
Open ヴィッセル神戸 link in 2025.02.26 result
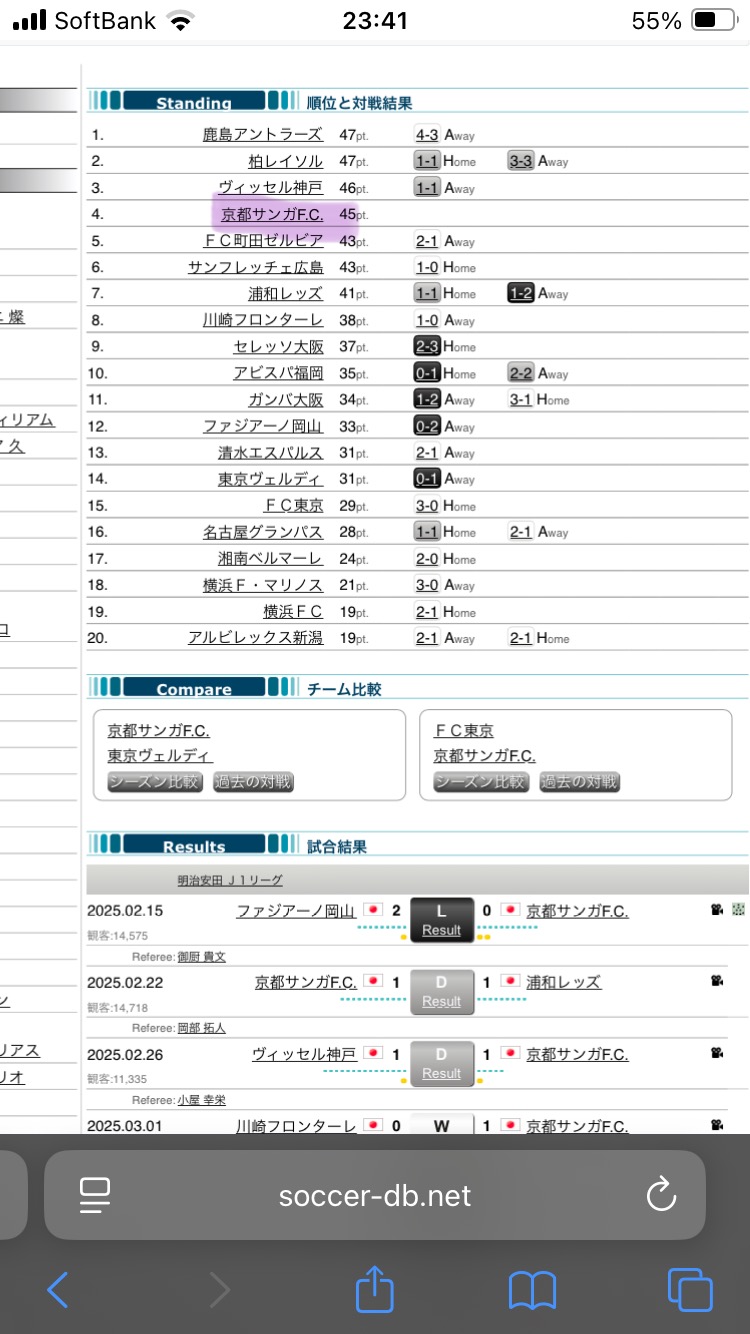click(x=304, y=1054)
